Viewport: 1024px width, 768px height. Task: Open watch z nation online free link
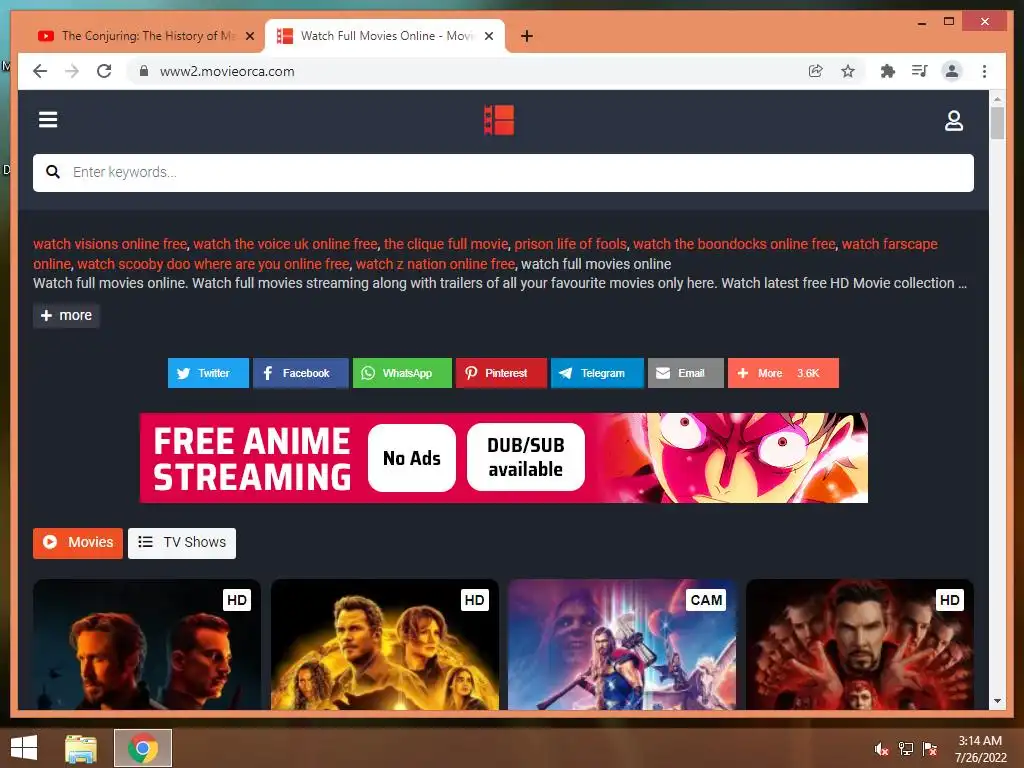click(436, 264)
